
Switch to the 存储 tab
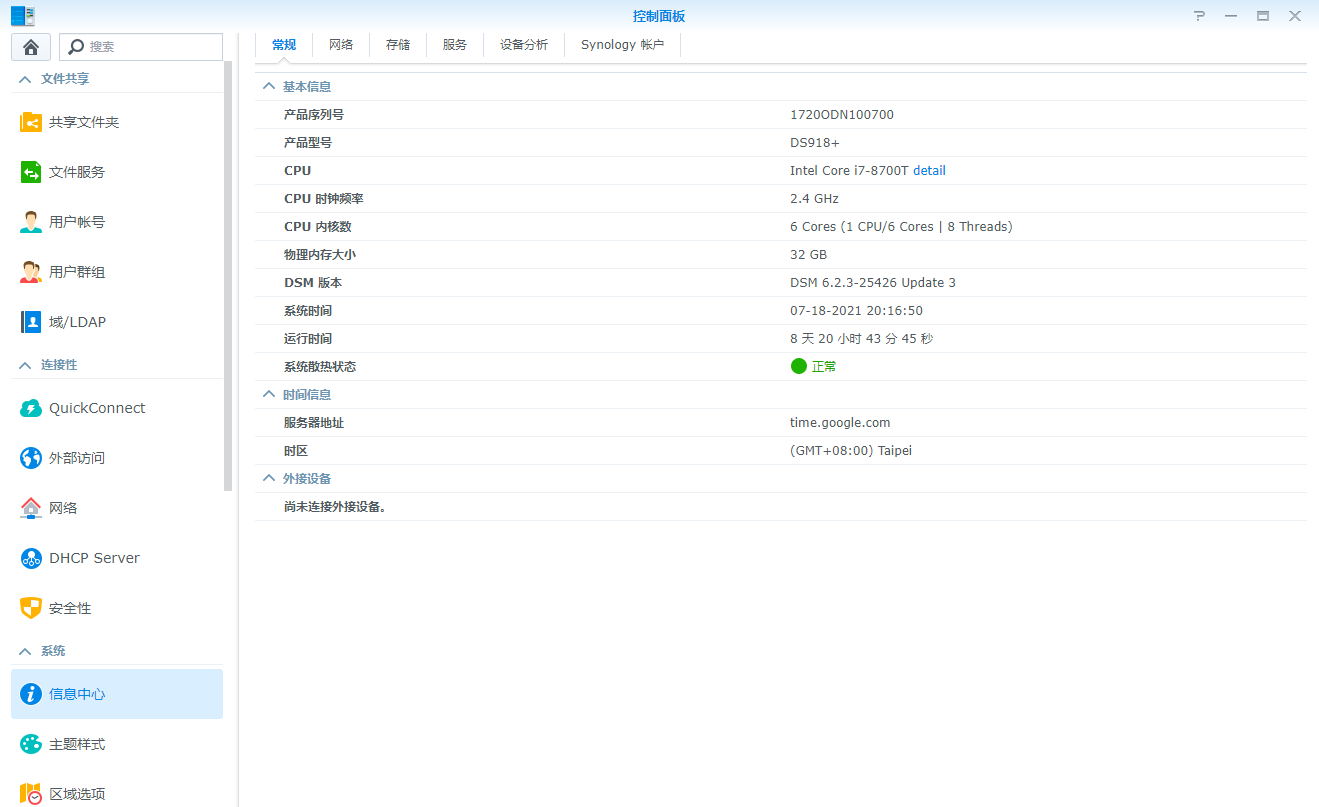point(398,45)
